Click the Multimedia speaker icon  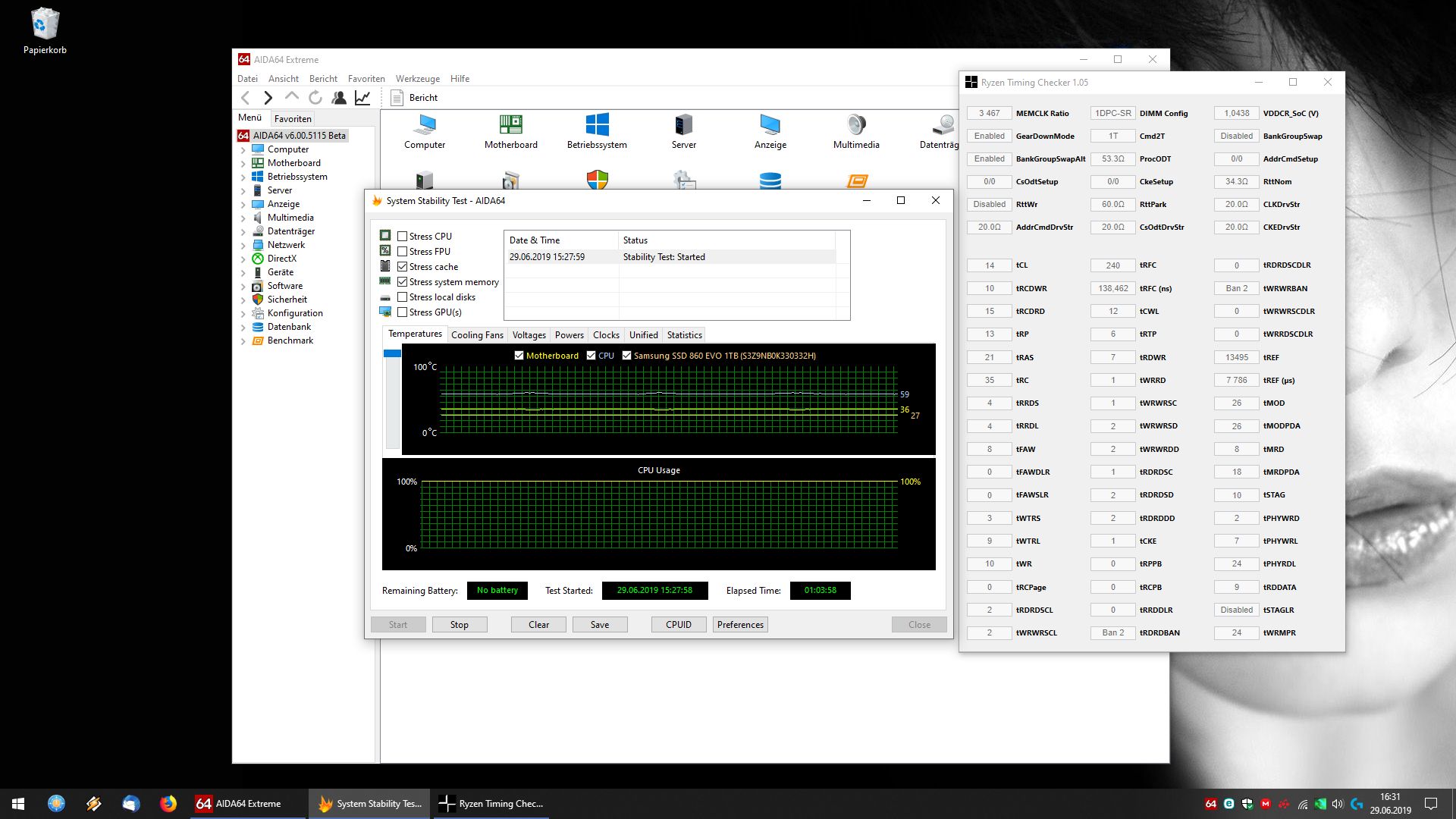coord(856,125)
